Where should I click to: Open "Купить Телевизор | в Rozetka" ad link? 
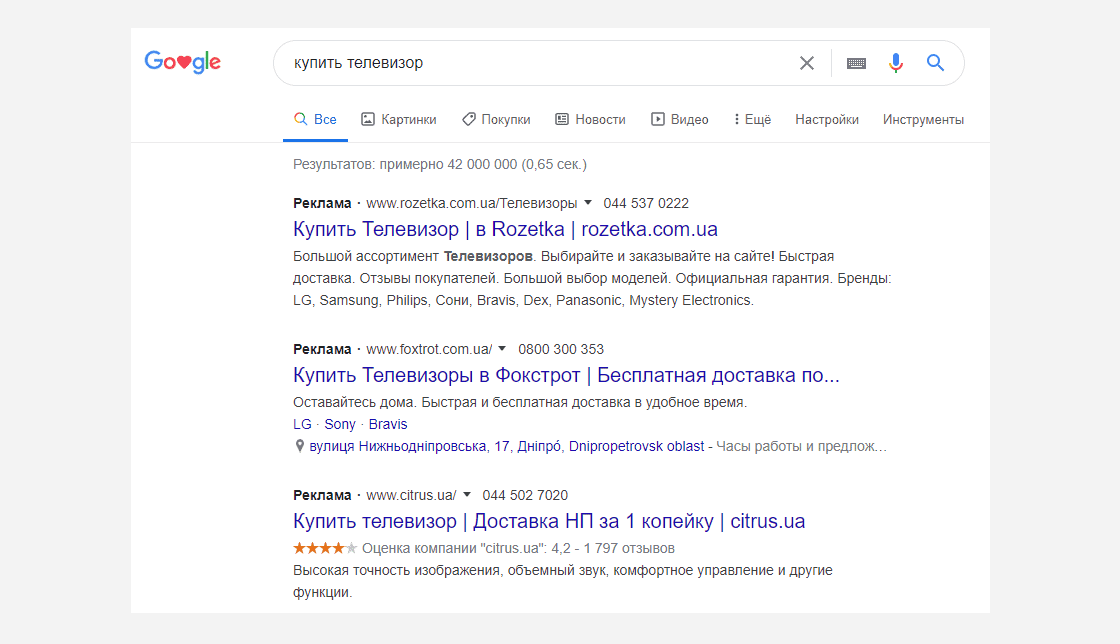[x=505, y=229]
